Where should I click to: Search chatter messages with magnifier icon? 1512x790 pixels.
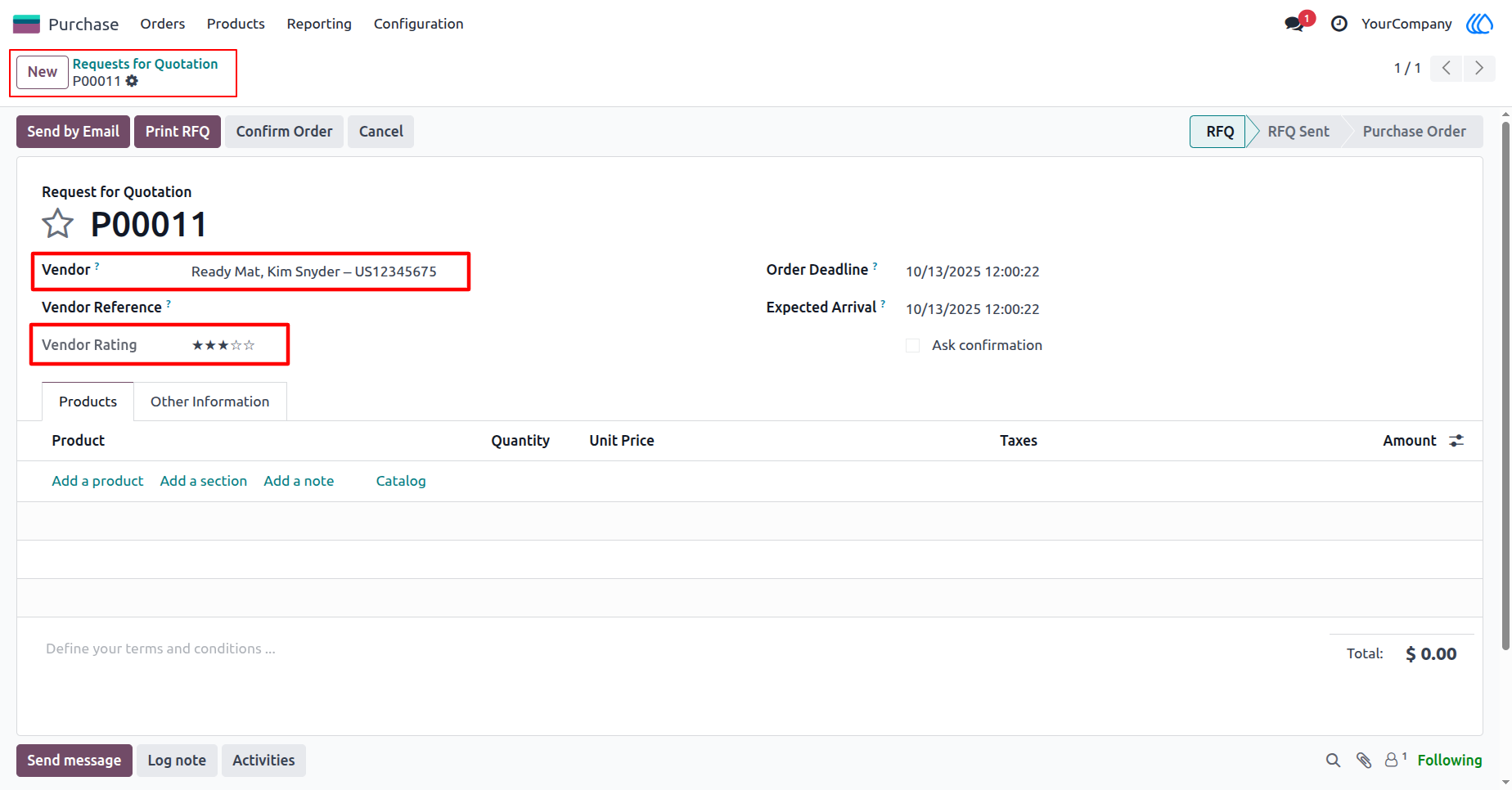pos(1333,761)
